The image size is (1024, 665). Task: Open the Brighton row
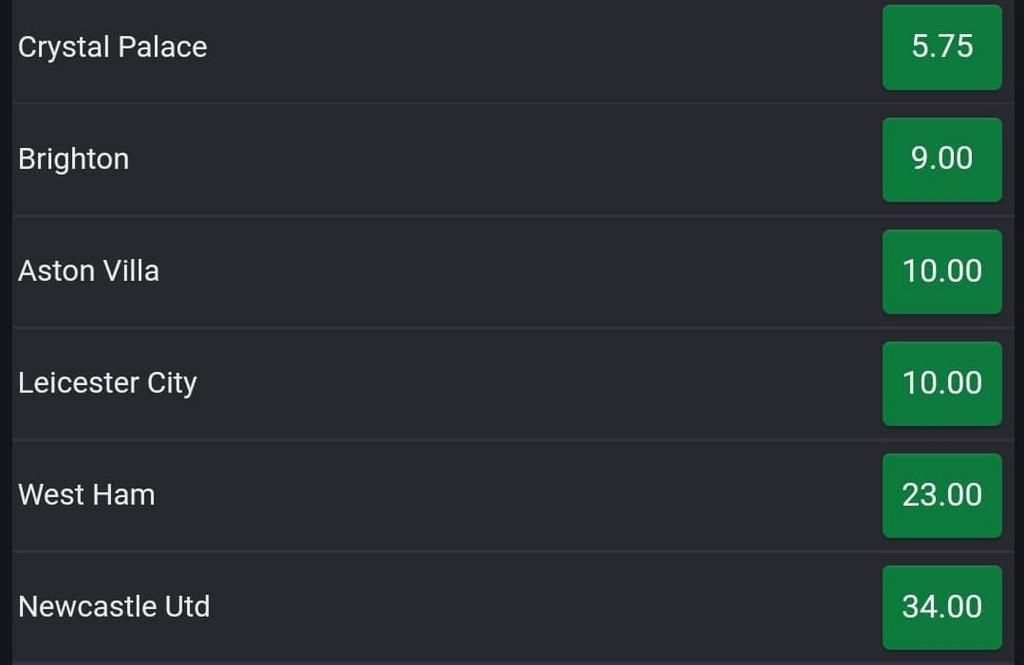pos(450,159)
